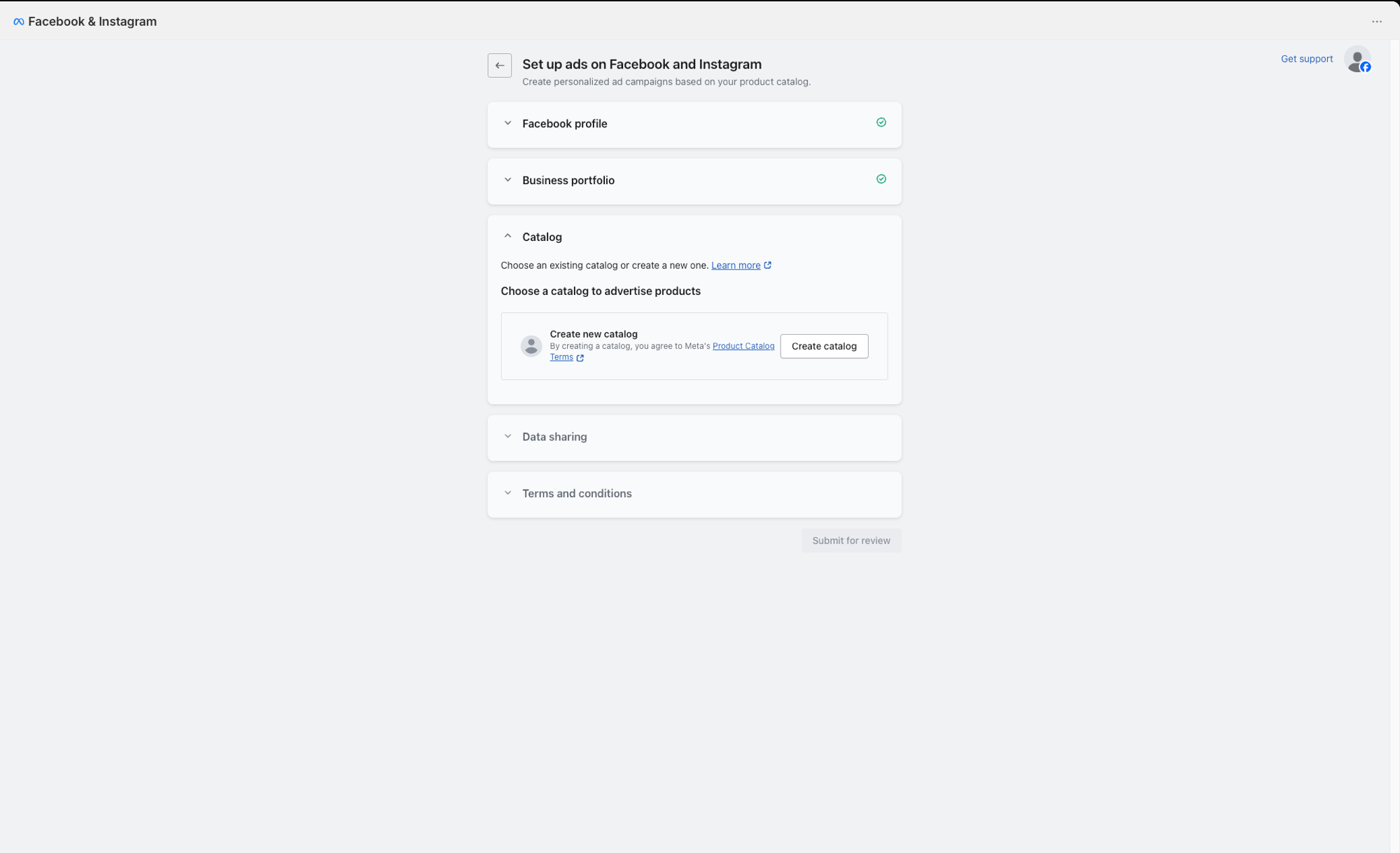Click 'Set up ads on Facebook and Instagram' title
Screen dimensions: 1400x853
point(641,64)
